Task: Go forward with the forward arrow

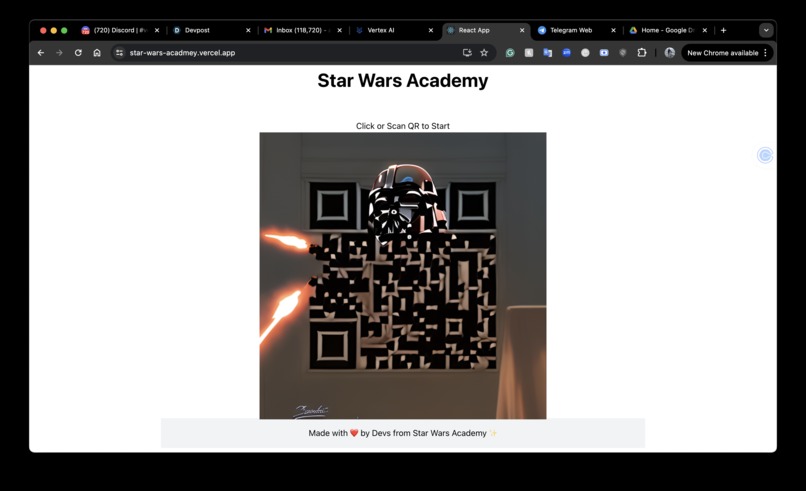Action: (59, 52)
